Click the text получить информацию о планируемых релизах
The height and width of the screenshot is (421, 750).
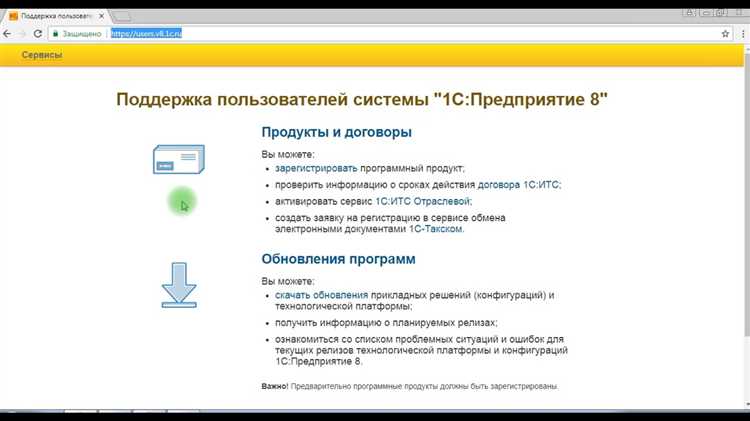[386, 323]
